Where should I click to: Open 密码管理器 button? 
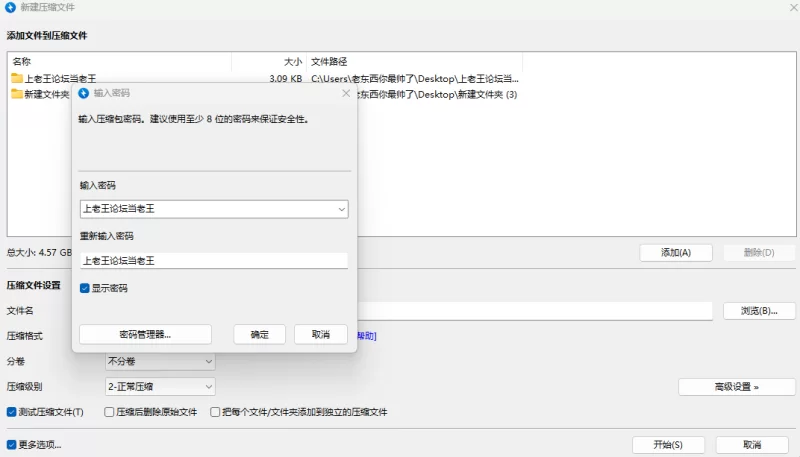pos(145,335)
